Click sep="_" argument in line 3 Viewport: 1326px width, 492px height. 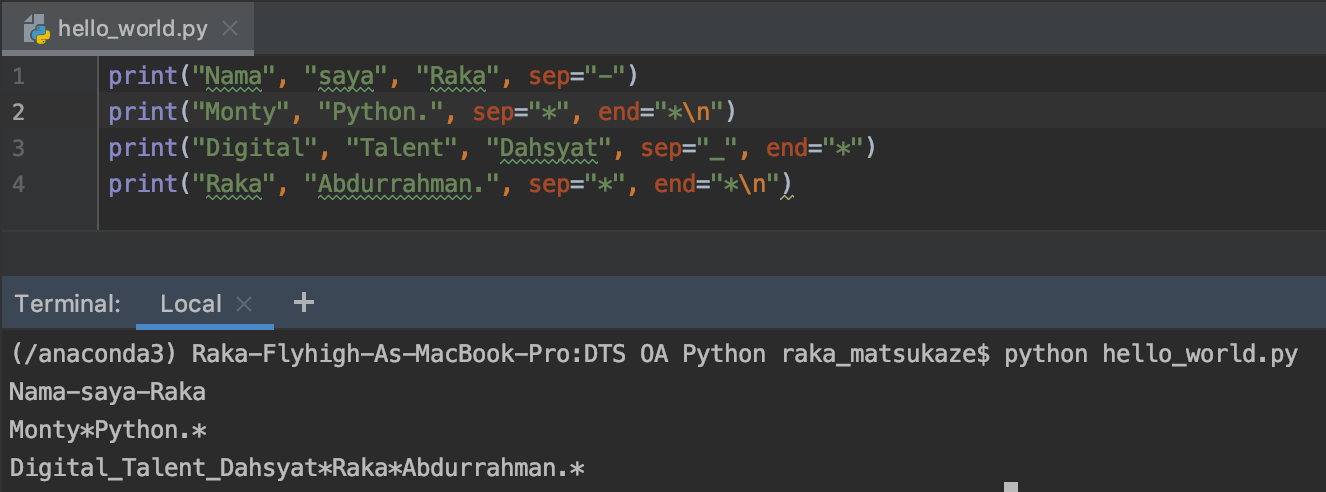coord(691,148)
